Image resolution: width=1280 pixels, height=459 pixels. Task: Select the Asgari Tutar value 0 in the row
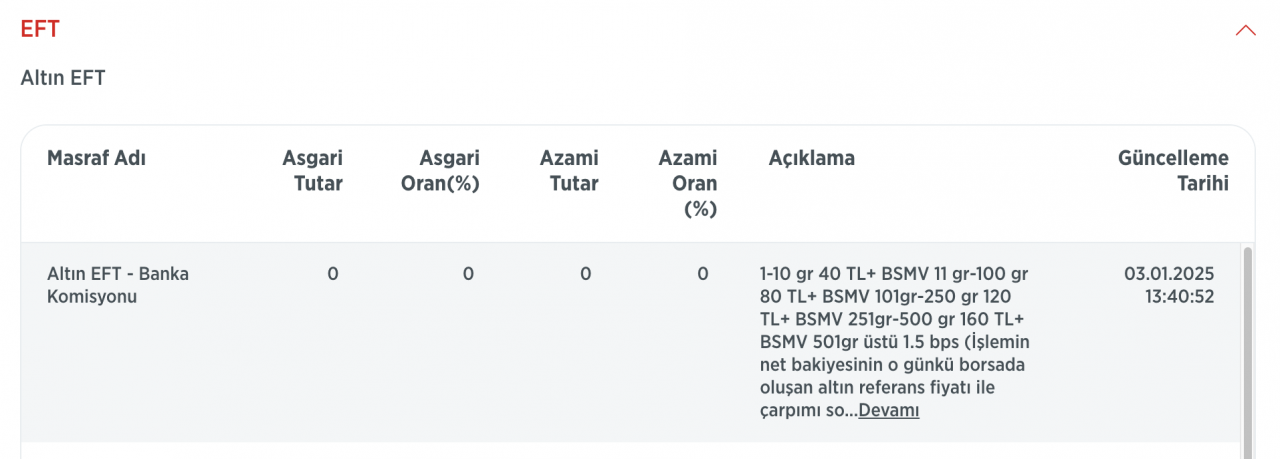pos(333,274)
